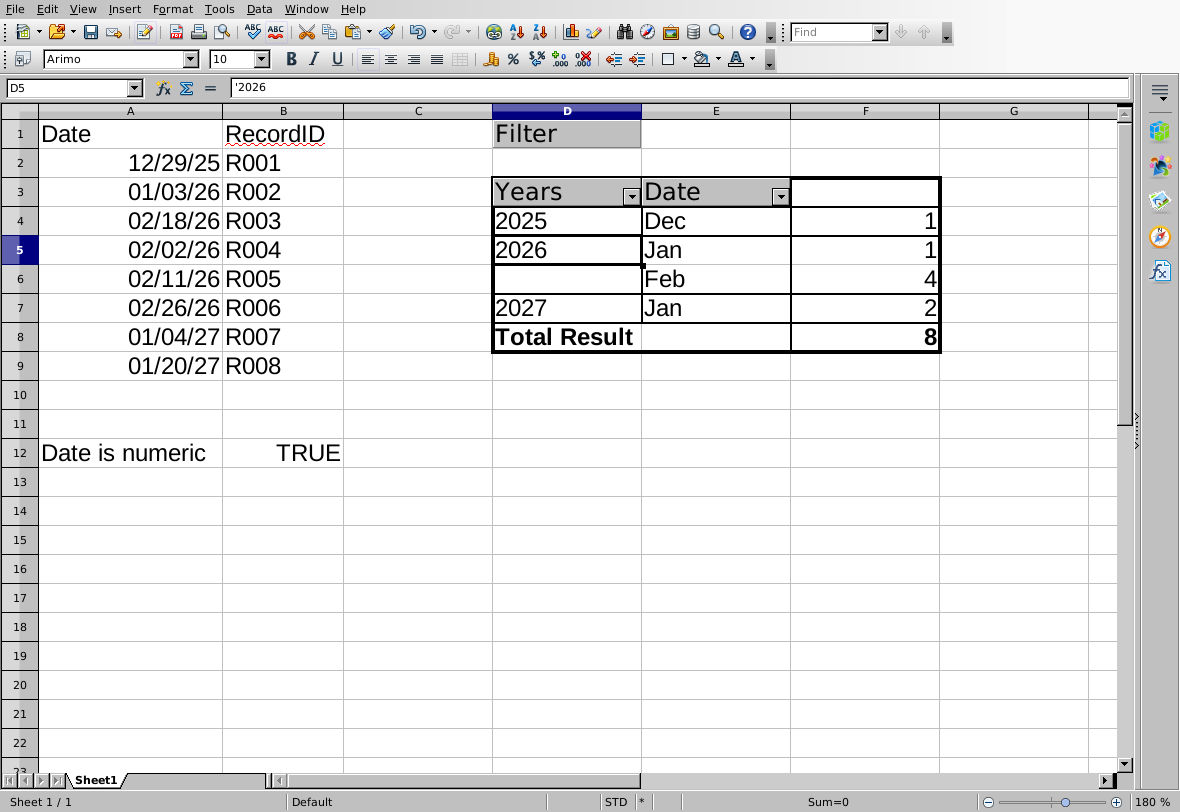Toggle Align Right
Screen dimensions: 1180x812
pyautogui.click(x=414, y=59)
